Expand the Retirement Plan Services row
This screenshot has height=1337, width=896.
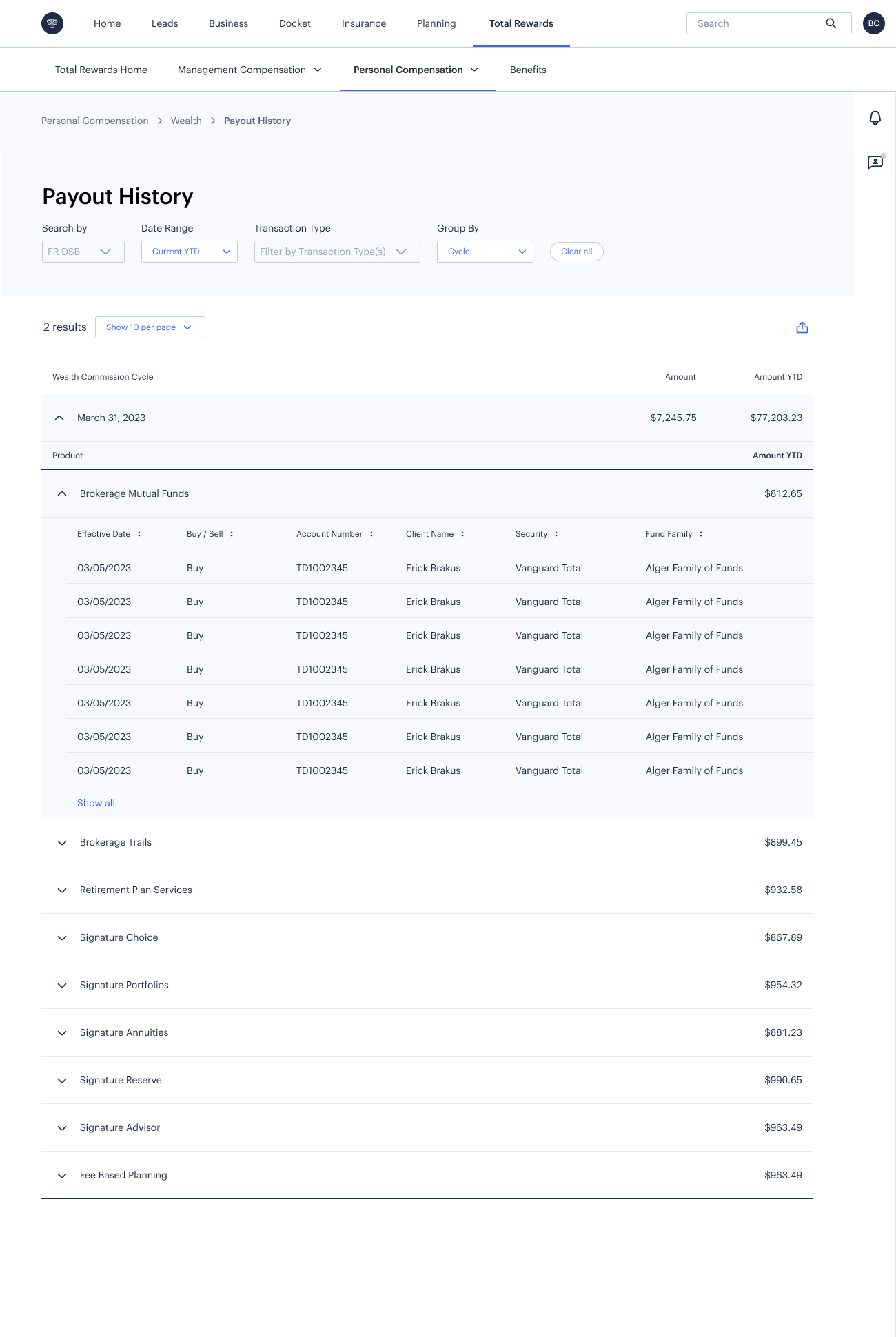point(62,890)
